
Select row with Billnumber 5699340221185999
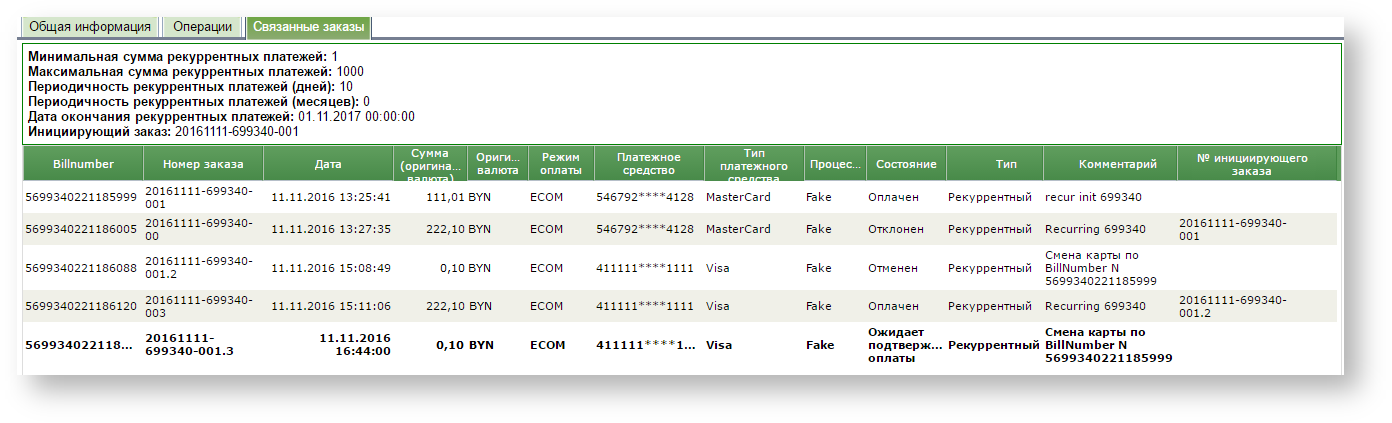tap(81, 198)
